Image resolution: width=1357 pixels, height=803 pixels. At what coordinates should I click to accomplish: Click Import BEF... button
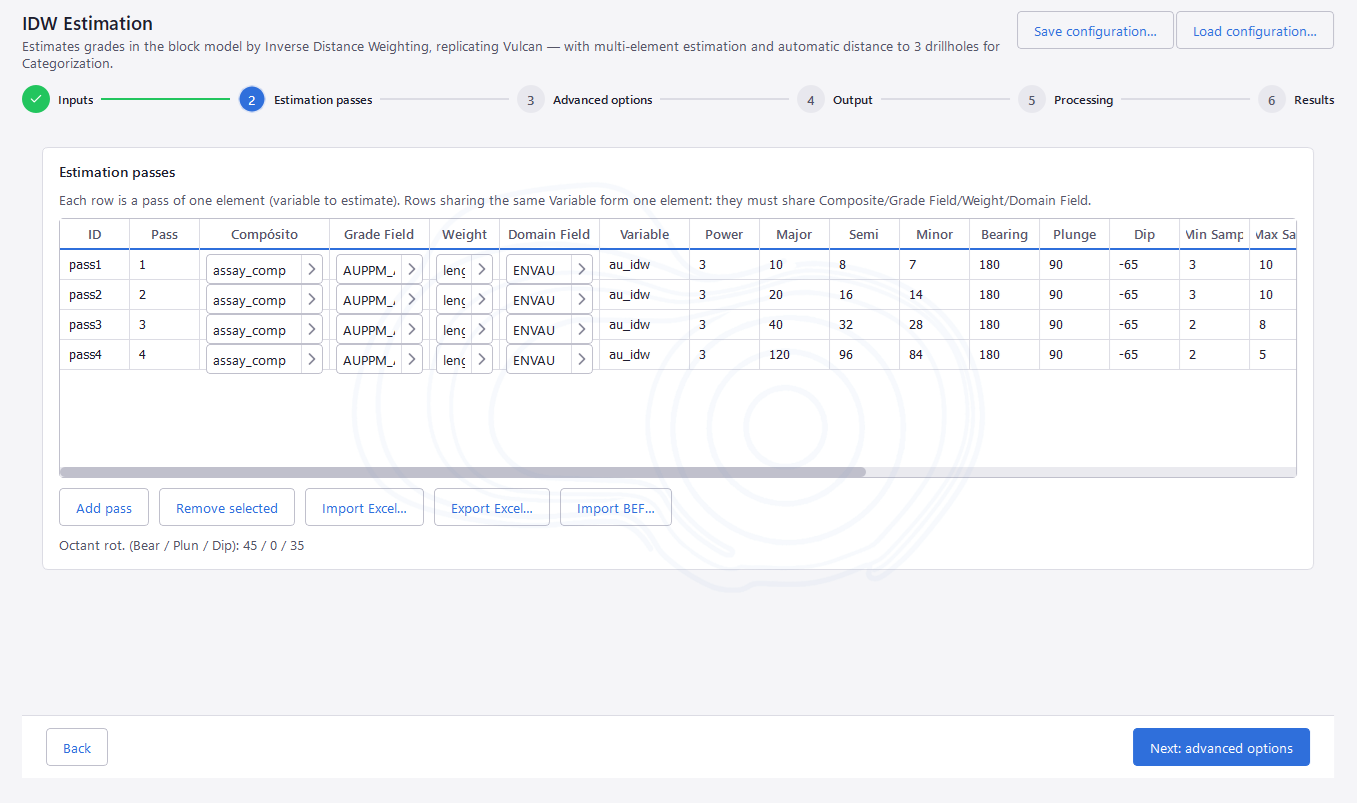tap(616, 508)
